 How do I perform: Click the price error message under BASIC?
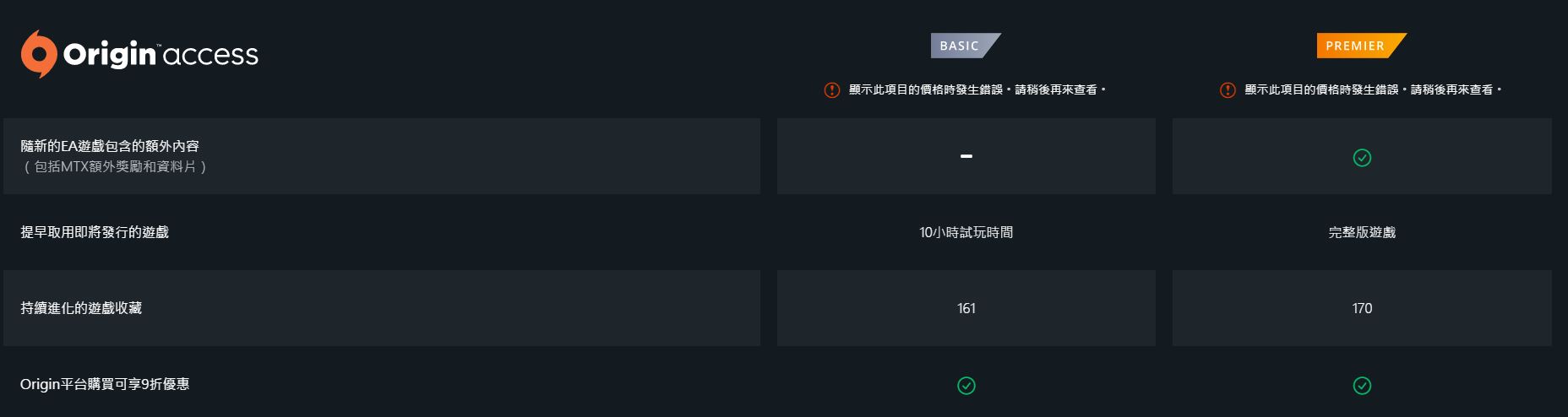(x=977, y=89)
